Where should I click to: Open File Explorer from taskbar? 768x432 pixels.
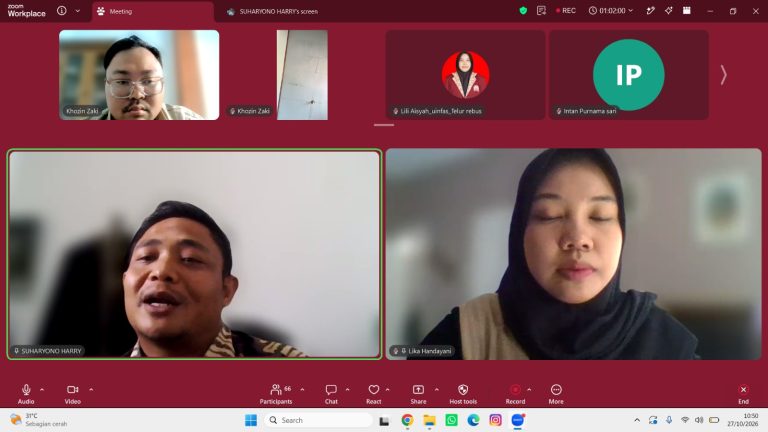click(x=430, y=420)
